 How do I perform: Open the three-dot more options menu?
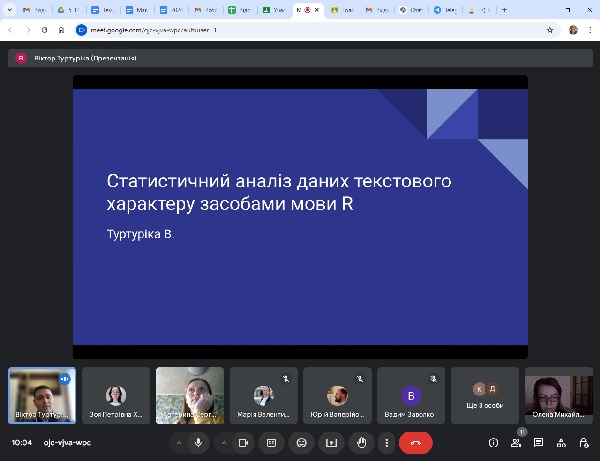coord(386,442)
